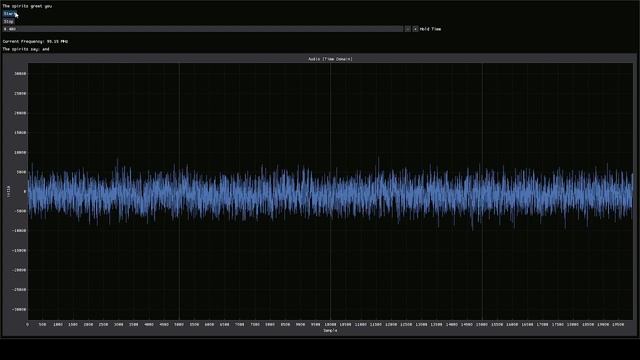This screenshot has width=640, height=360.
Task: Click 'The spirits greet you' text
Action: (27, 6)
